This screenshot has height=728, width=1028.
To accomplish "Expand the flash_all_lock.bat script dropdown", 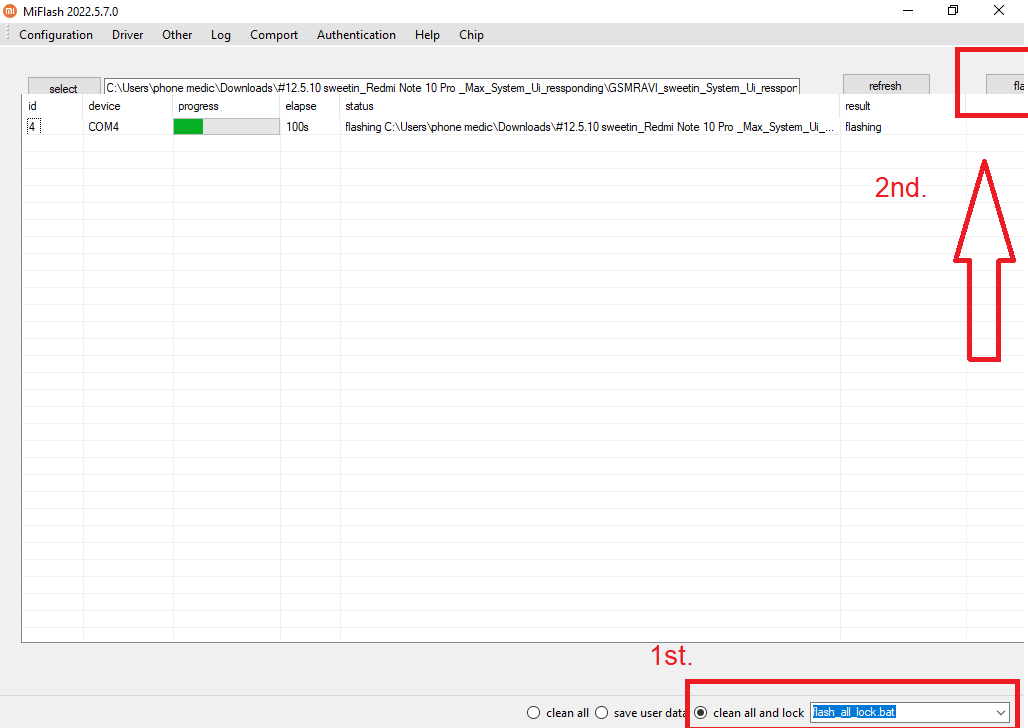I will 1000,713.
